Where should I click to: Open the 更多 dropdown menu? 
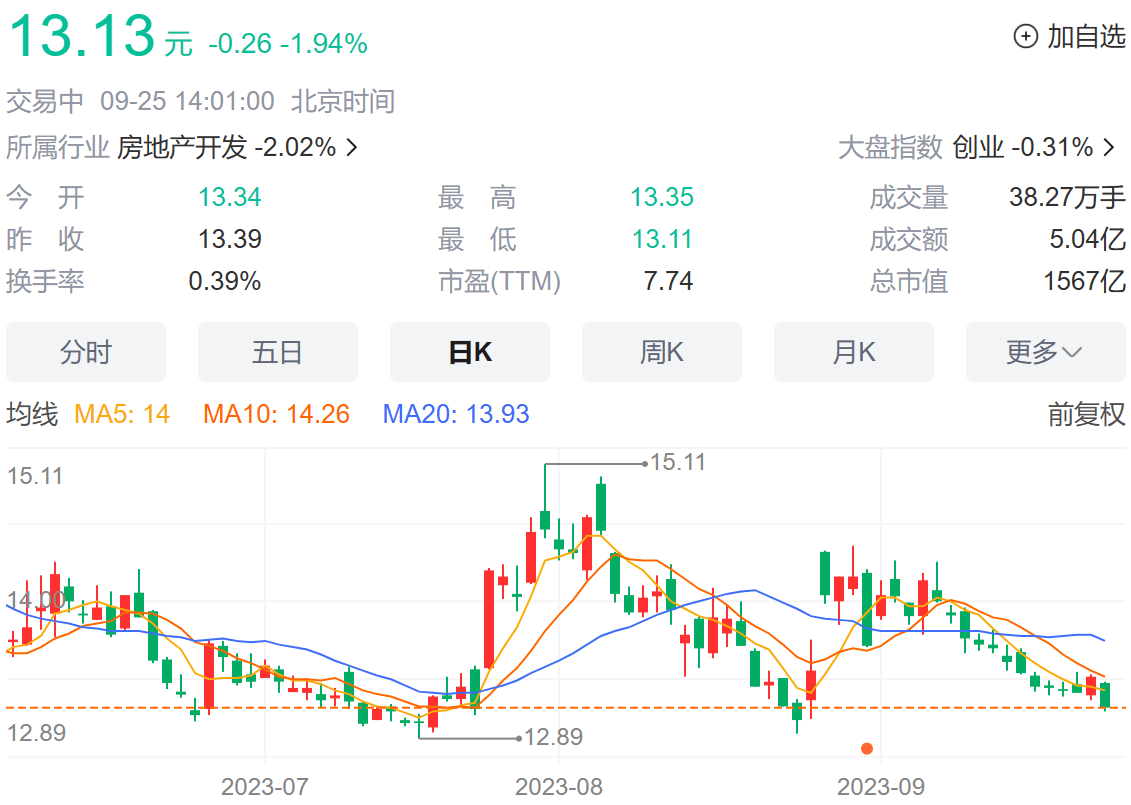pos(1045,352)
